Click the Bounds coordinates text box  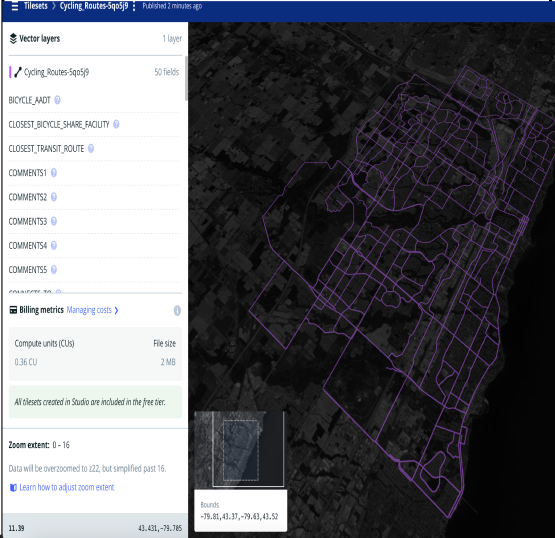(x=239, y=516)
